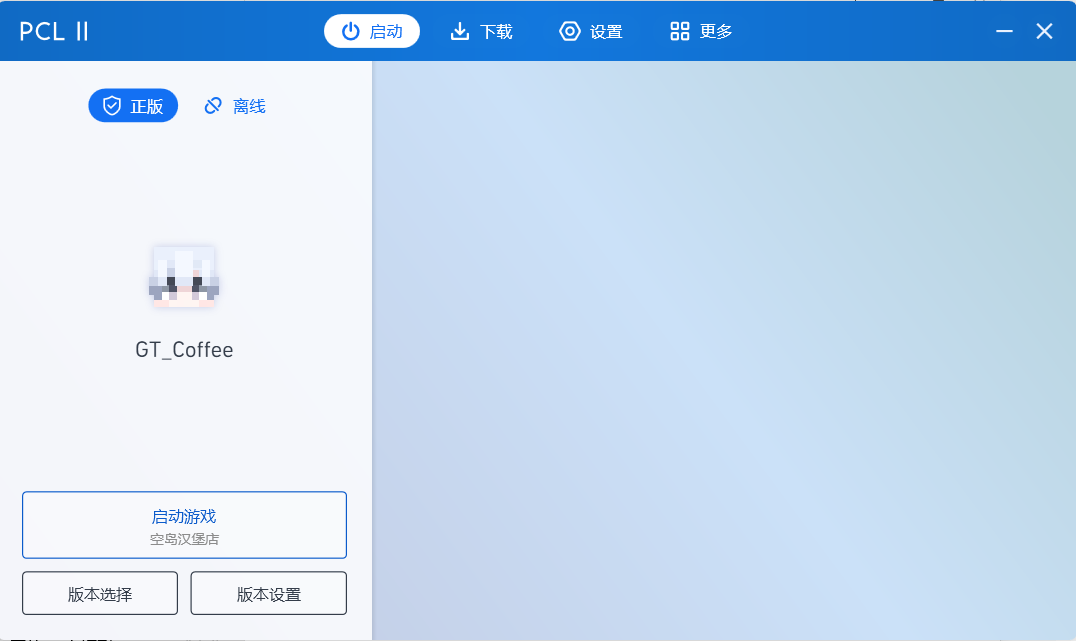
Task: Click the player skin avatar head
Action: (x=184, y=277)
